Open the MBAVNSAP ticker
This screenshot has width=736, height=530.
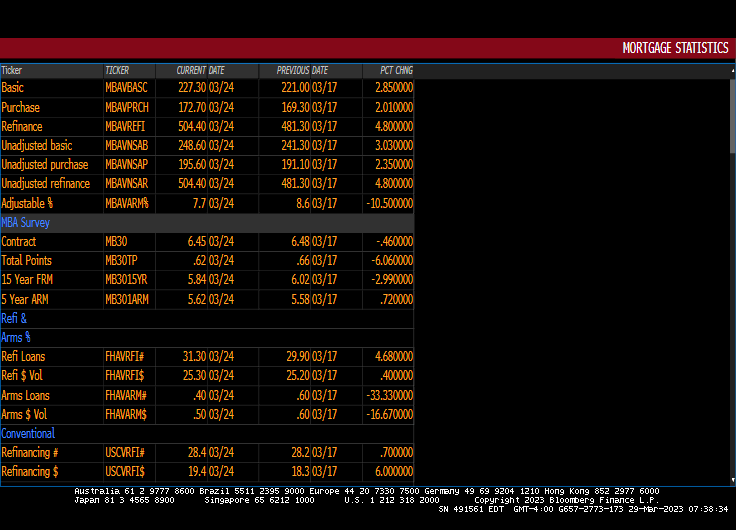point(127,165)
